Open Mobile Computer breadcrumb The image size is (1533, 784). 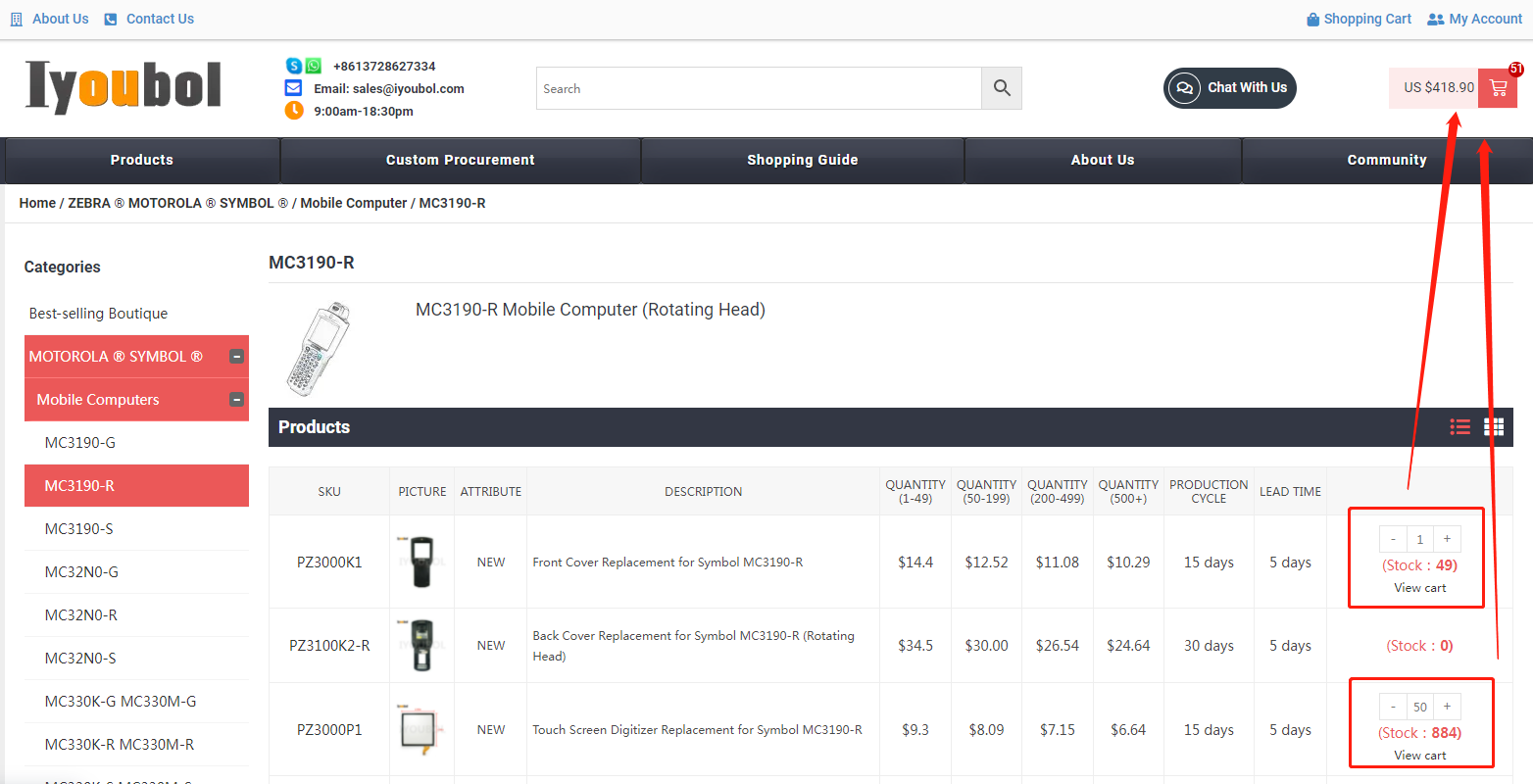tap(354, 203)
